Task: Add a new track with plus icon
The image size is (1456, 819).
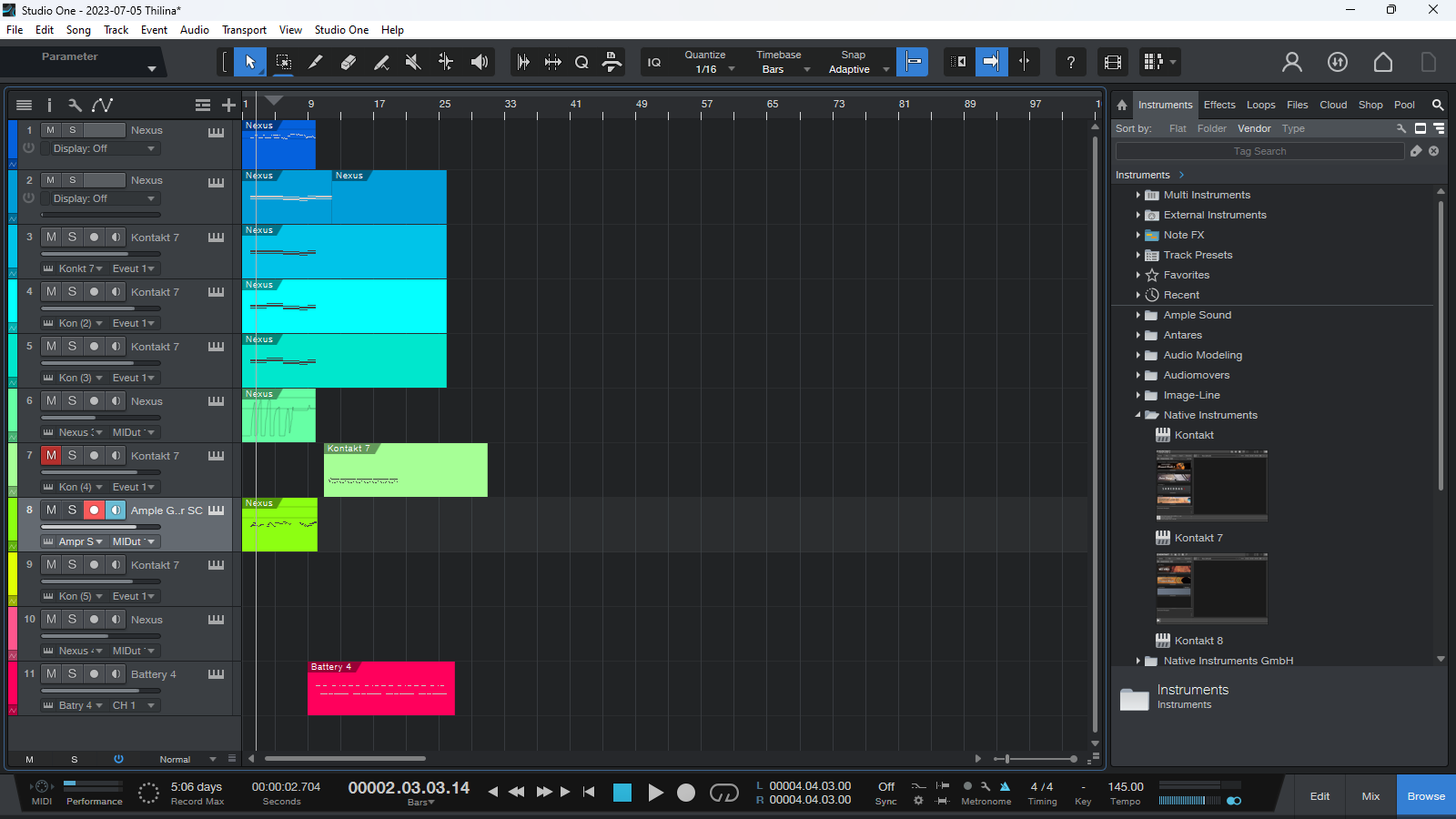Action: (228, 105)
